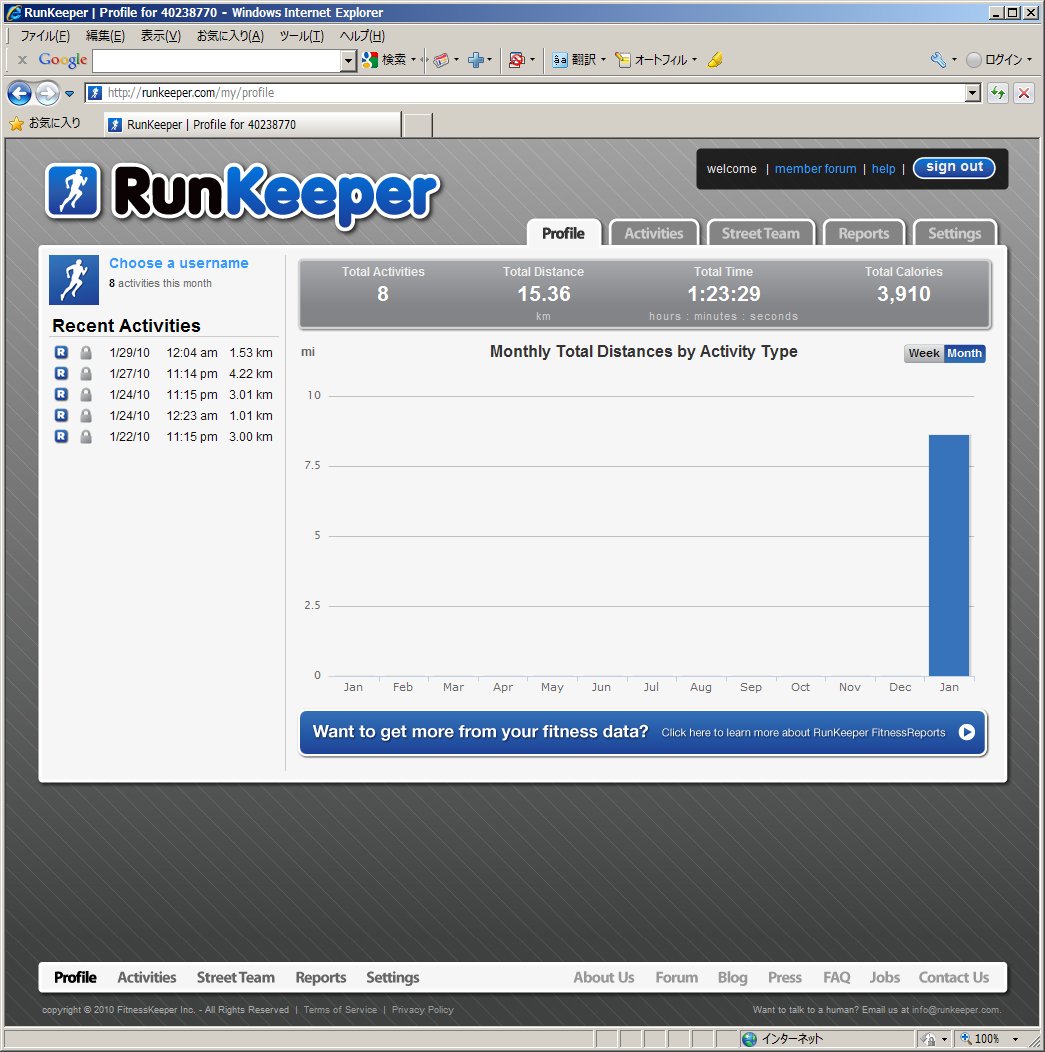
Task: Switch to the Reports tab
Action: [x=863, y=233]
